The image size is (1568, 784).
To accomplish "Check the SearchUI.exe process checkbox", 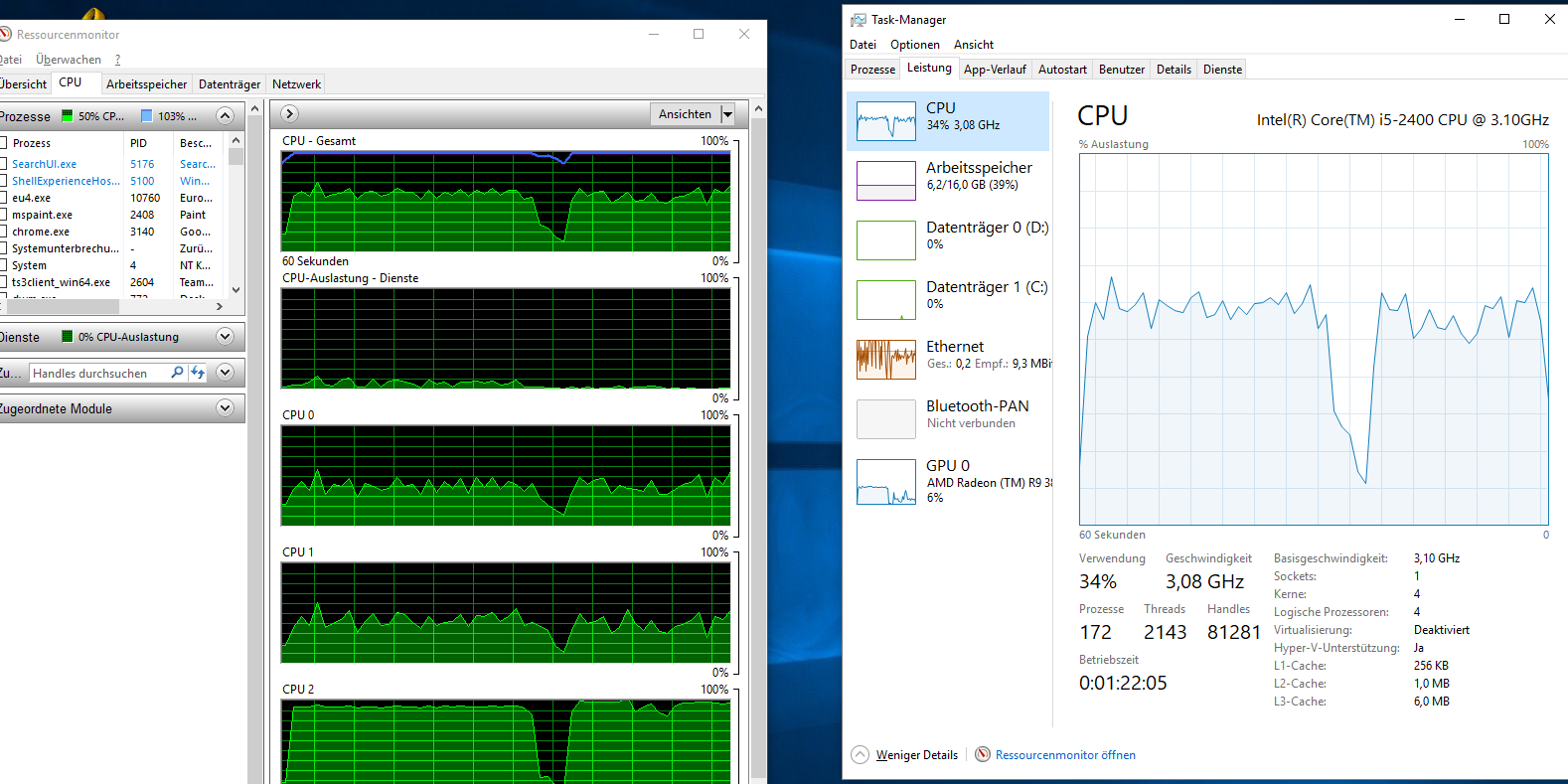I will point(3,164).
